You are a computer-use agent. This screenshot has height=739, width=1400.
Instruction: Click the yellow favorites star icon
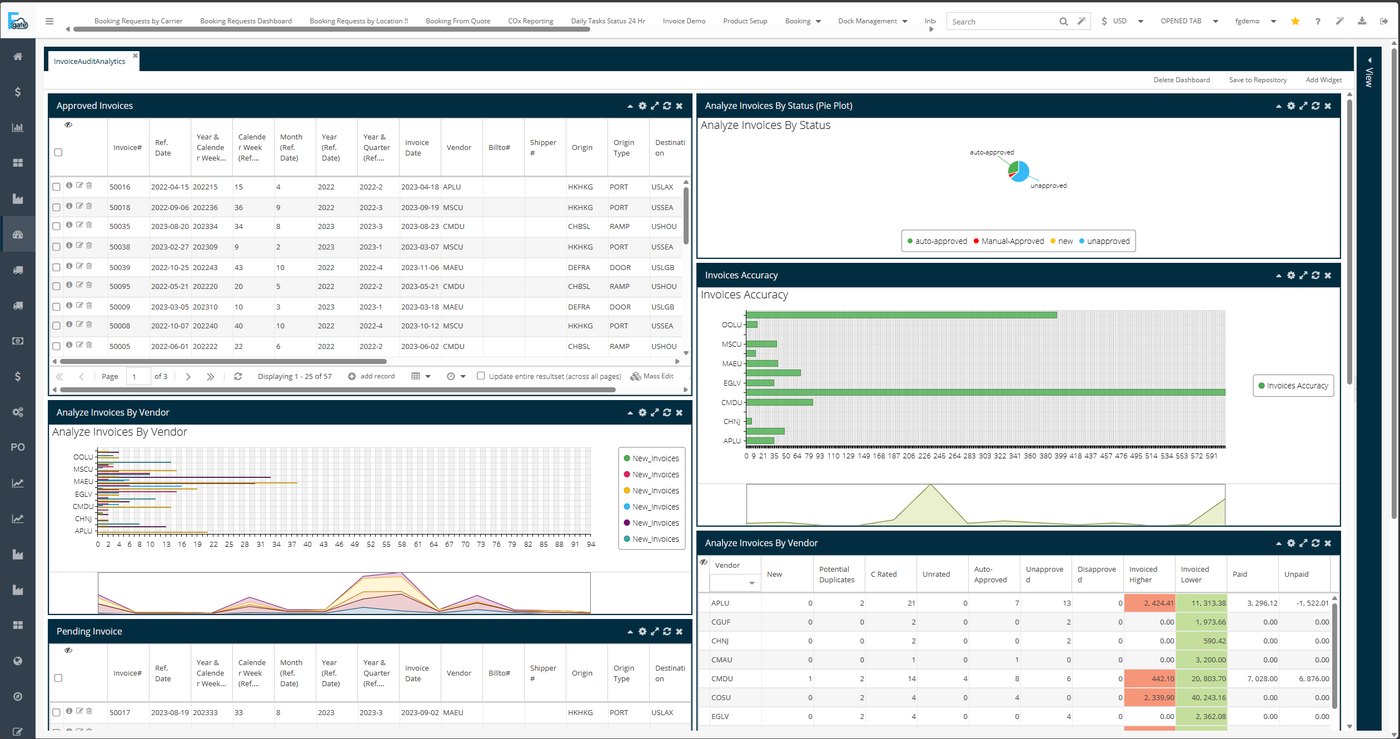(1295, 21)
